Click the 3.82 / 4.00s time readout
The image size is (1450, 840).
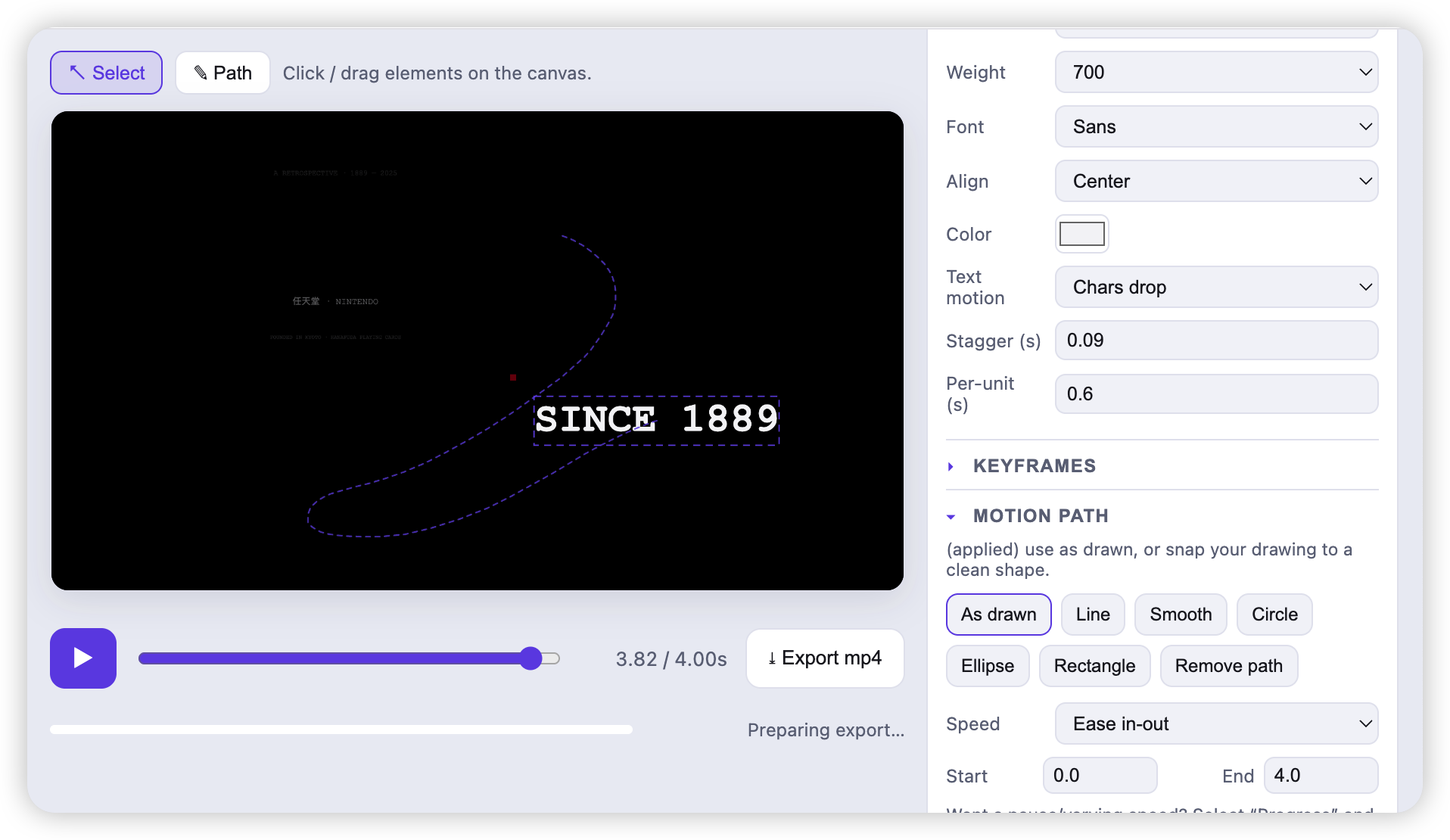pos(671,658)
